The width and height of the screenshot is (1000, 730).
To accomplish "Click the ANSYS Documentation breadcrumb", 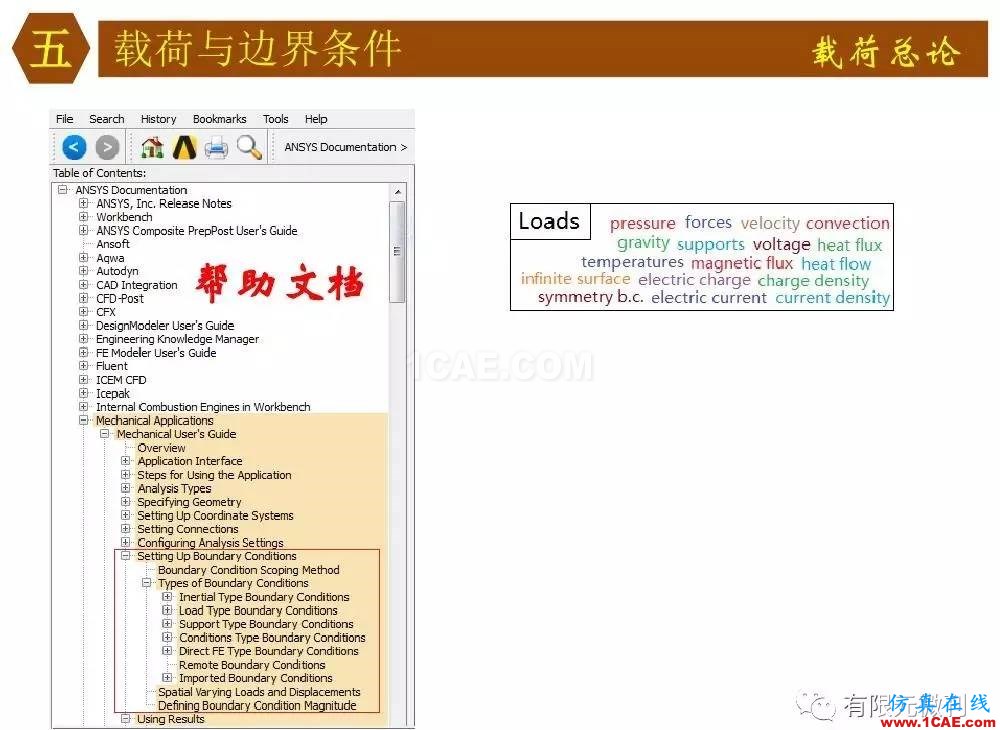I will tap(345, 147).
